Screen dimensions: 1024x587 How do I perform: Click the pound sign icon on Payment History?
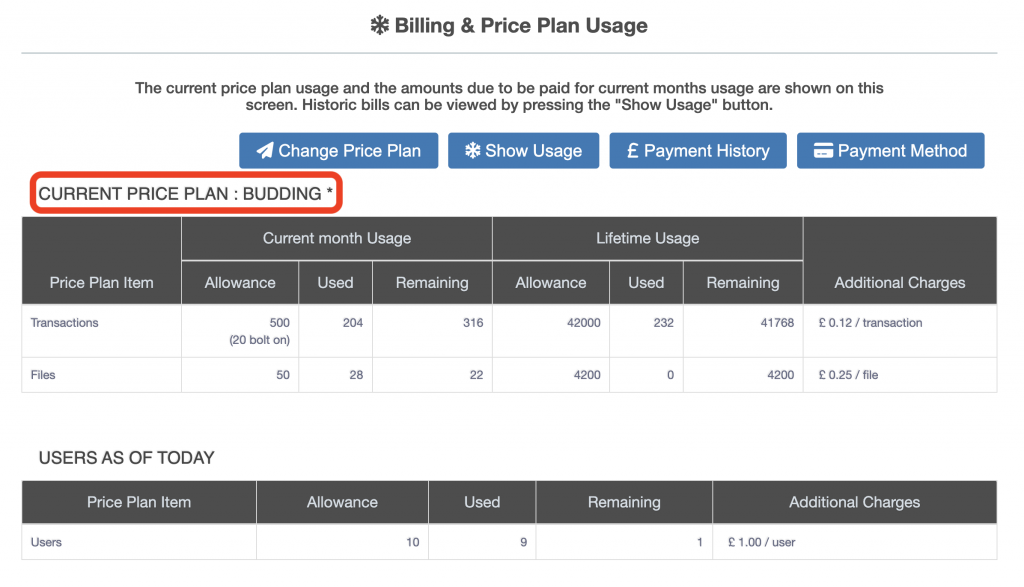pos(632,151)
